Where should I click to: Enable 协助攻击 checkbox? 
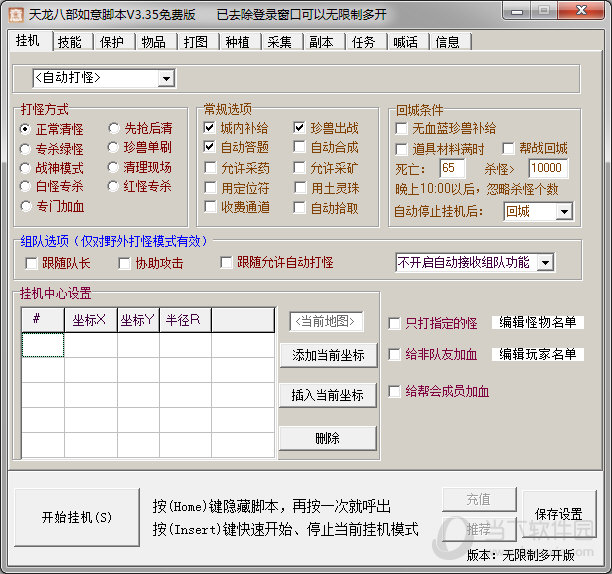click(x=124, y=263)
